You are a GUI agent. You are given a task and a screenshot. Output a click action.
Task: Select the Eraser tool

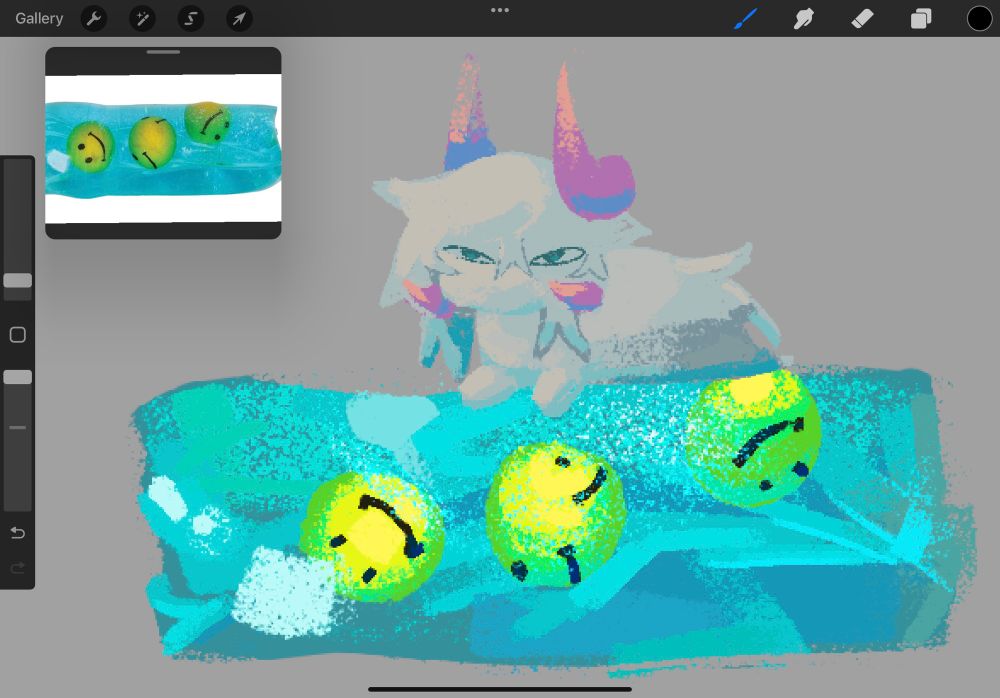(x=862, y=19)
